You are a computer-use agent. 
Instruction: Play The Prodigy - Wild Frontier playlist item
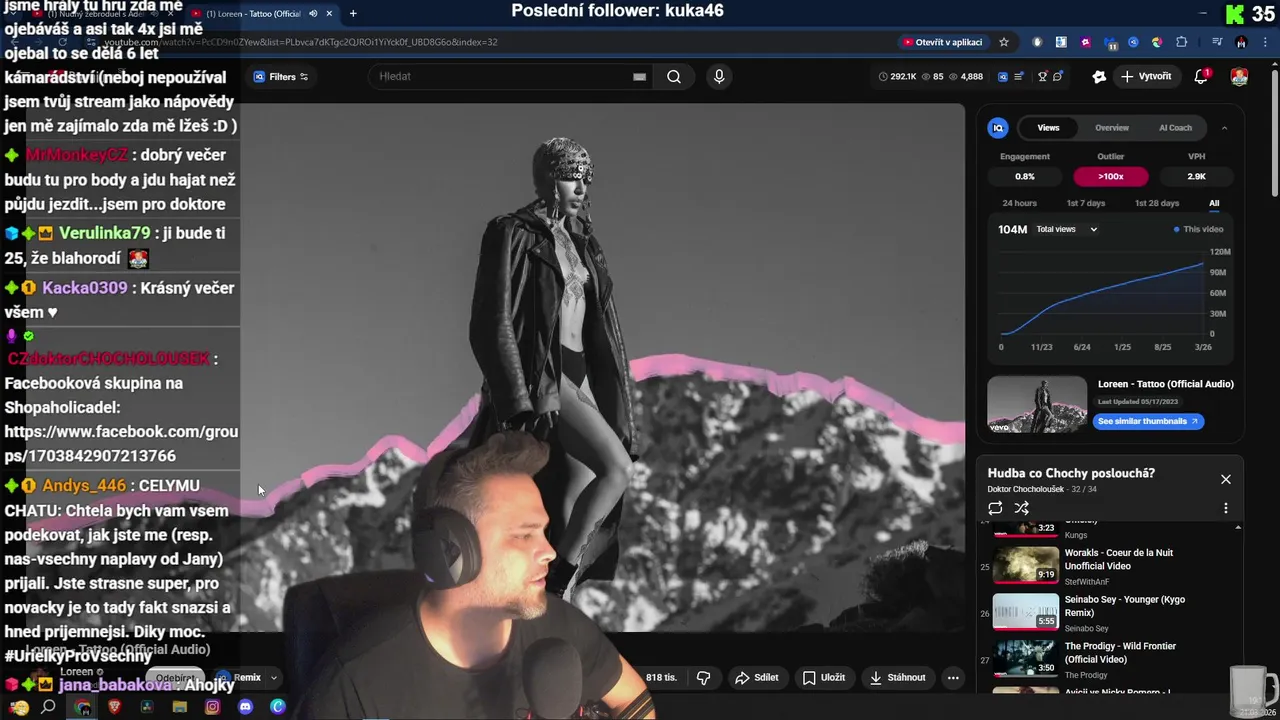click(x=1110, y=658)
